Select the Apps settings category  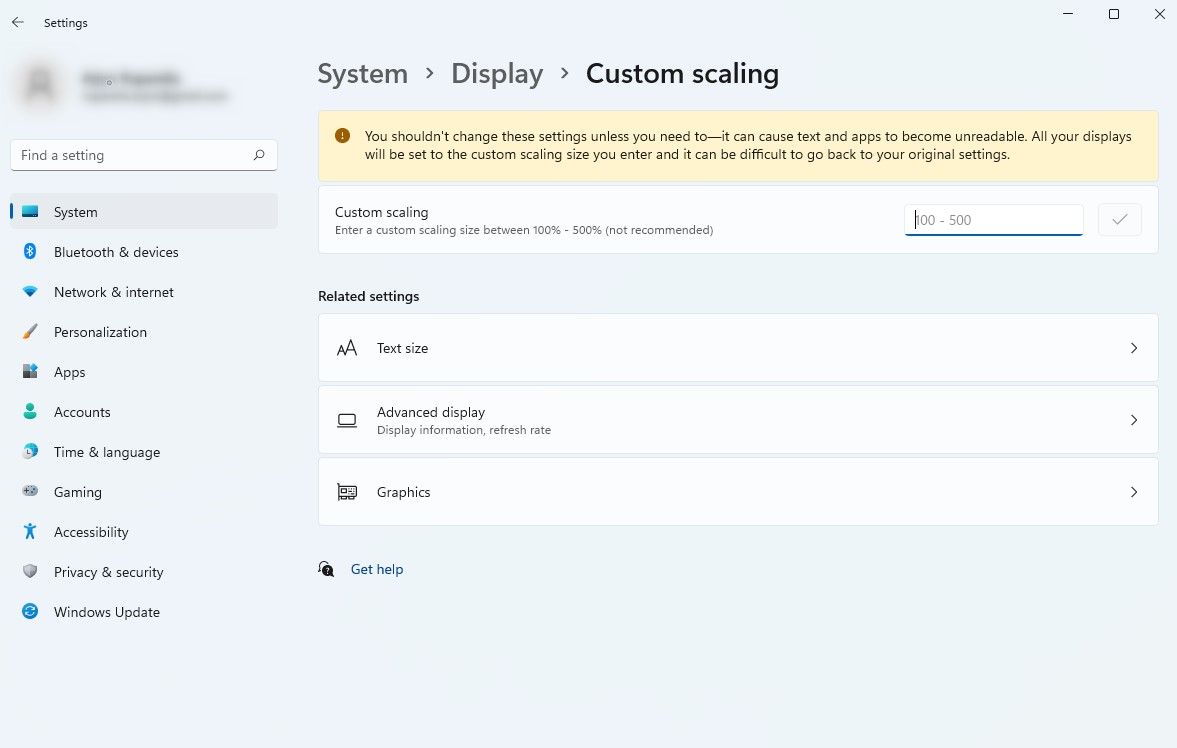coord(144,371)
